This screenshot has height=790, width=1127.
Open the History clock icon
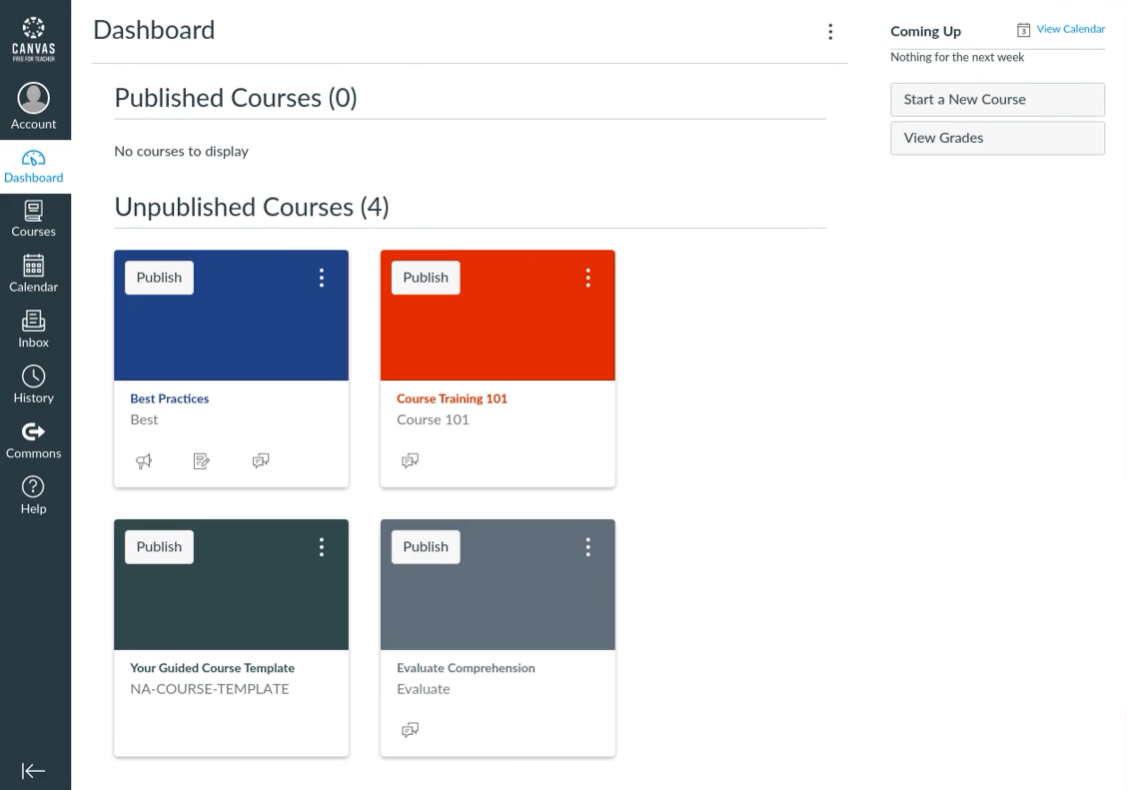[x=34, y=376]
